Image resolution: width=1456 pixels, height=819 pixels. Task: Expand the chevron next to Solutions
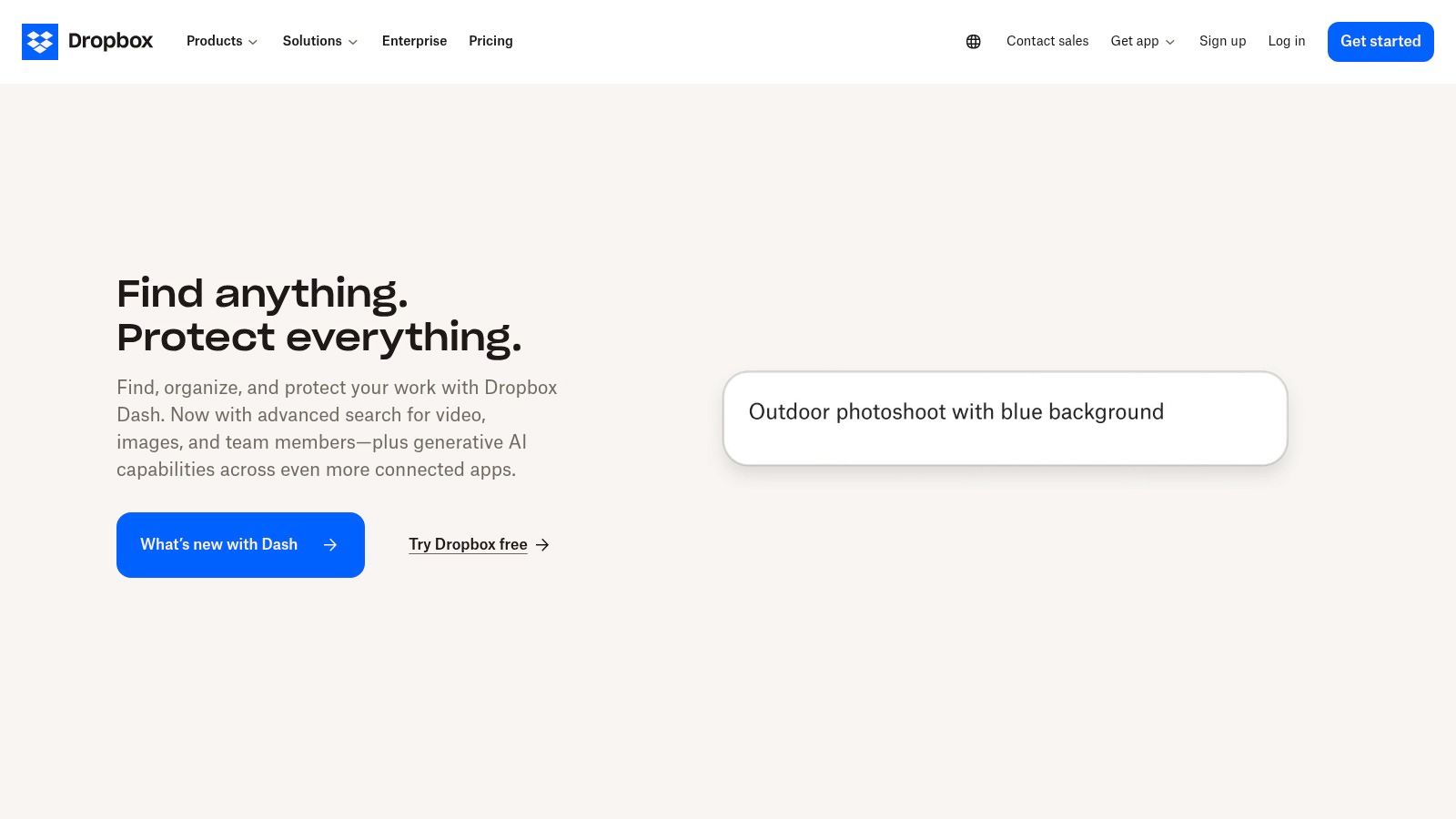(x=353, y=43)
